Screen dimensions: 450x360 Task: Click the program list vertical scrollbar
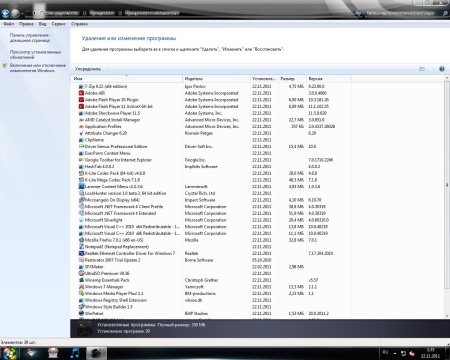[447, 185]
